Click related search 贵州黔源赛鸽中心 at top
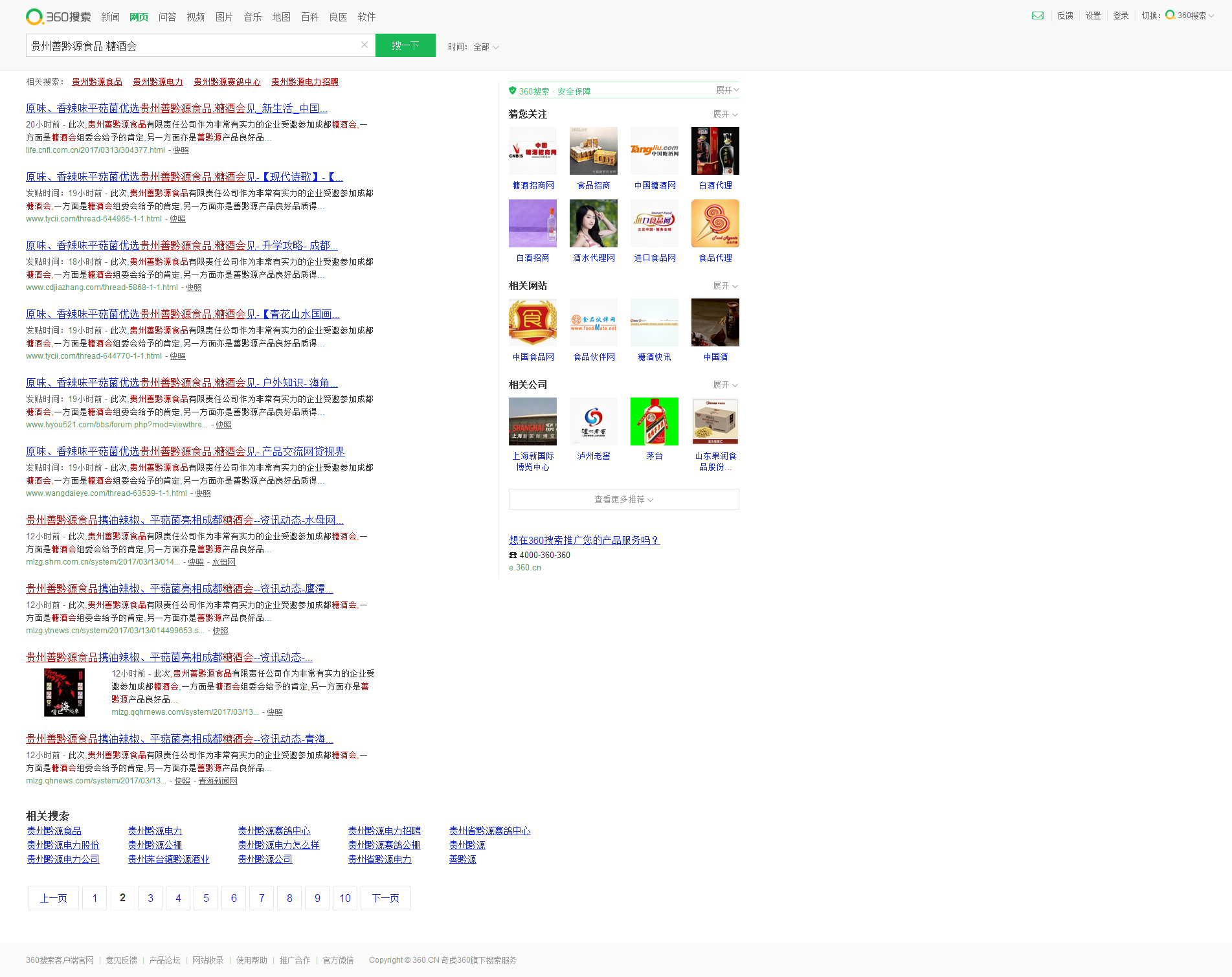This screenshot has width=1232, height=977. pos(227,82)
